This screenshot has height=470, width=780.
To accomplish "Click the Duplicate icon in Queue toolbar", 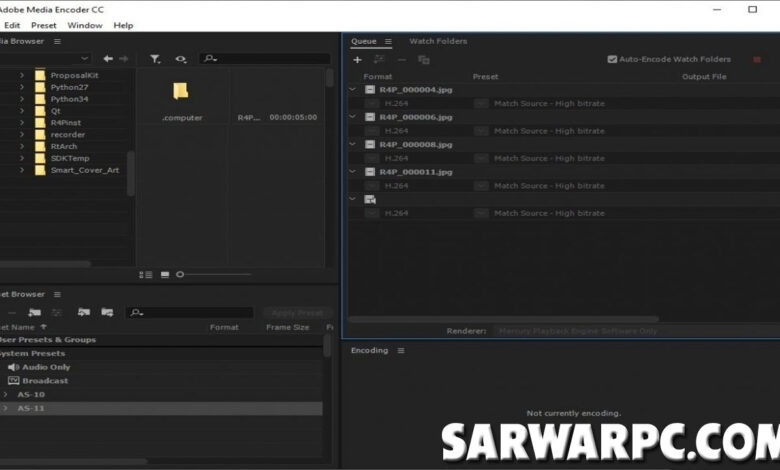I will 424,60.
